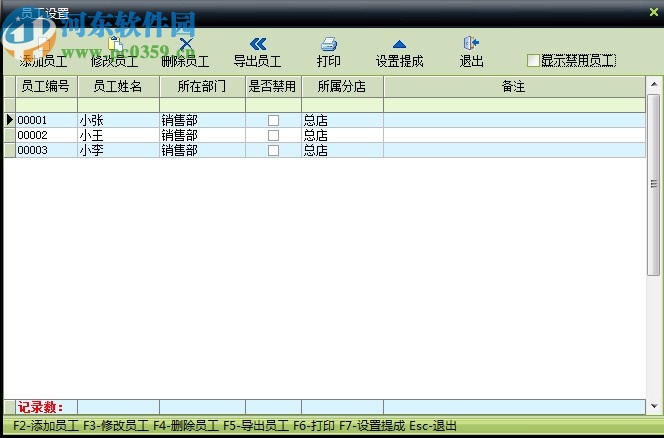Sort by 员工编号 column header
Screen dimensions: 664x438
[46, 86]
